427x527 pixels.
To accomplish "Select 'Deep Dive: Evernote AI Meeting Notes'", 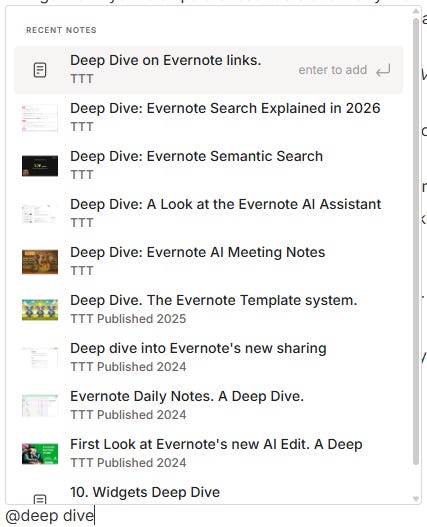I will coord(208,262).
